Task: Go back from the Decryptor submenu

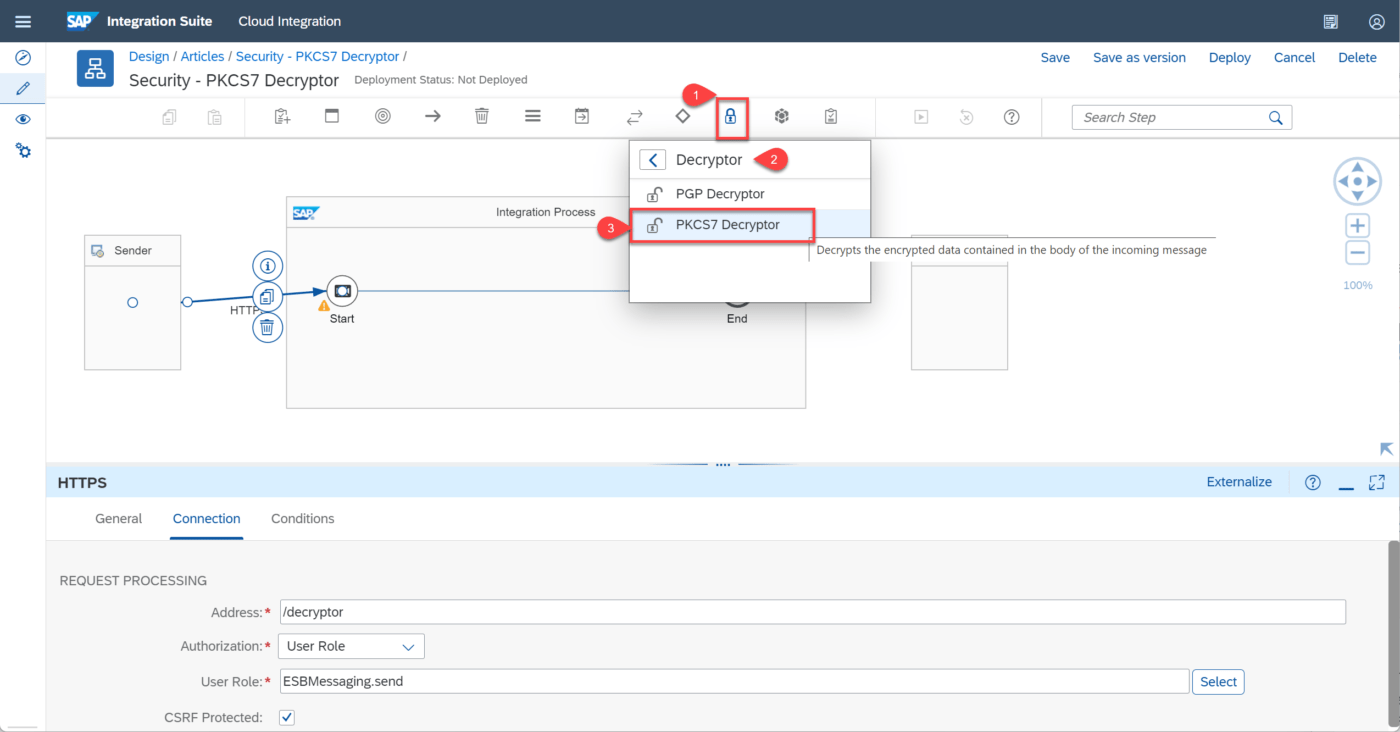Action: pyautogui.click(x=652, y=160)
